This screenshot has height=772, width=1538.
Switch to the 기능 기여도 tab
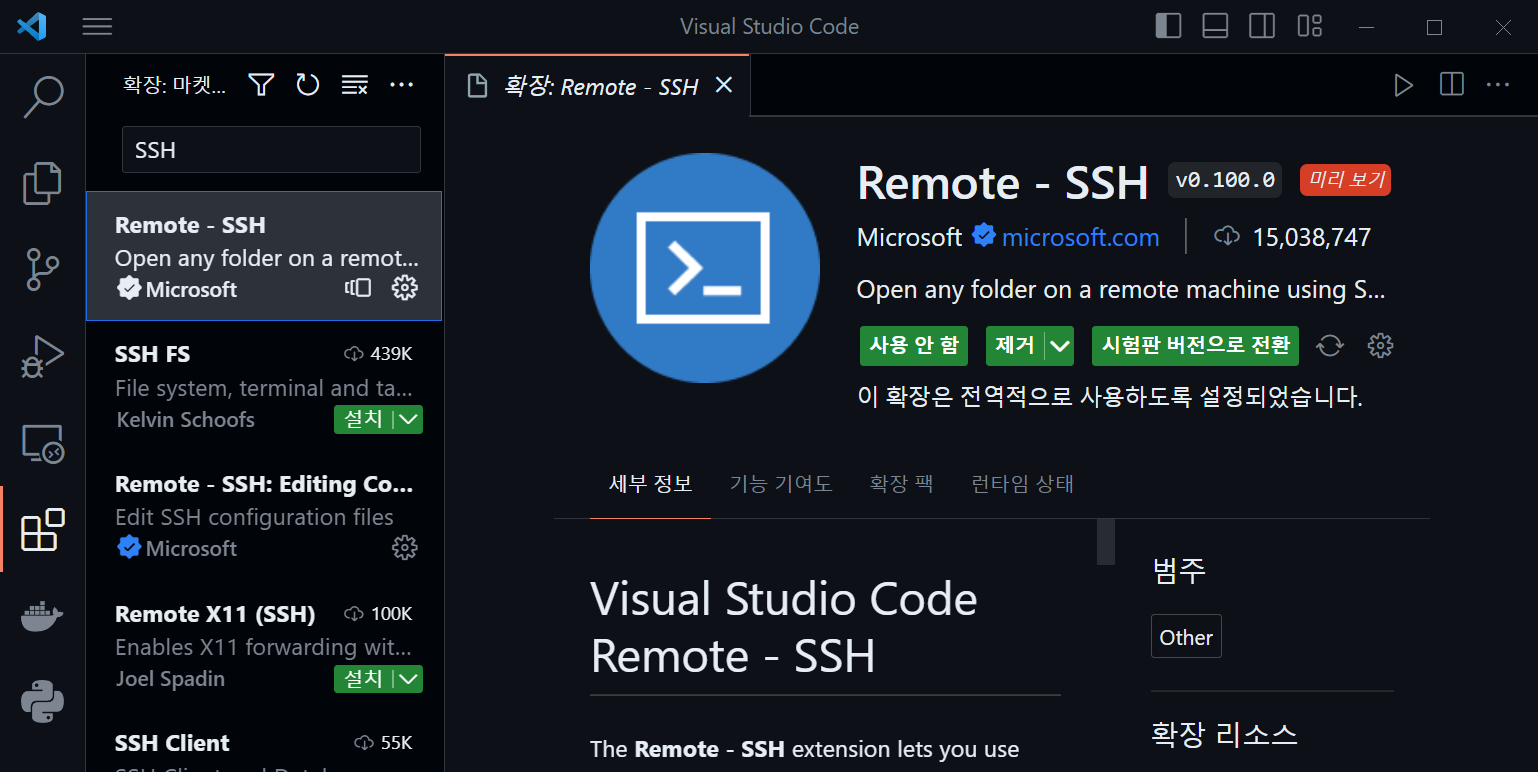(x=781, y=484)
